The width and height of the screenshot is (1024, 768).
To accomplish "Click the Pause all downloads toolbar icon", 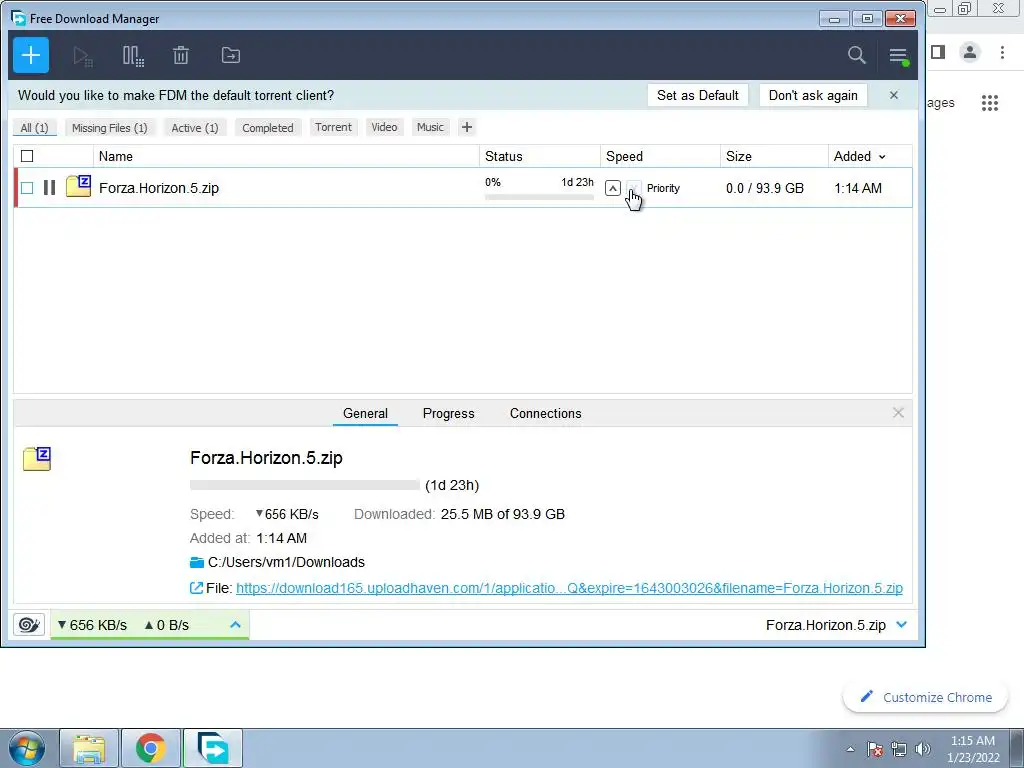I will pyautogui.click(x=133, y=56).
